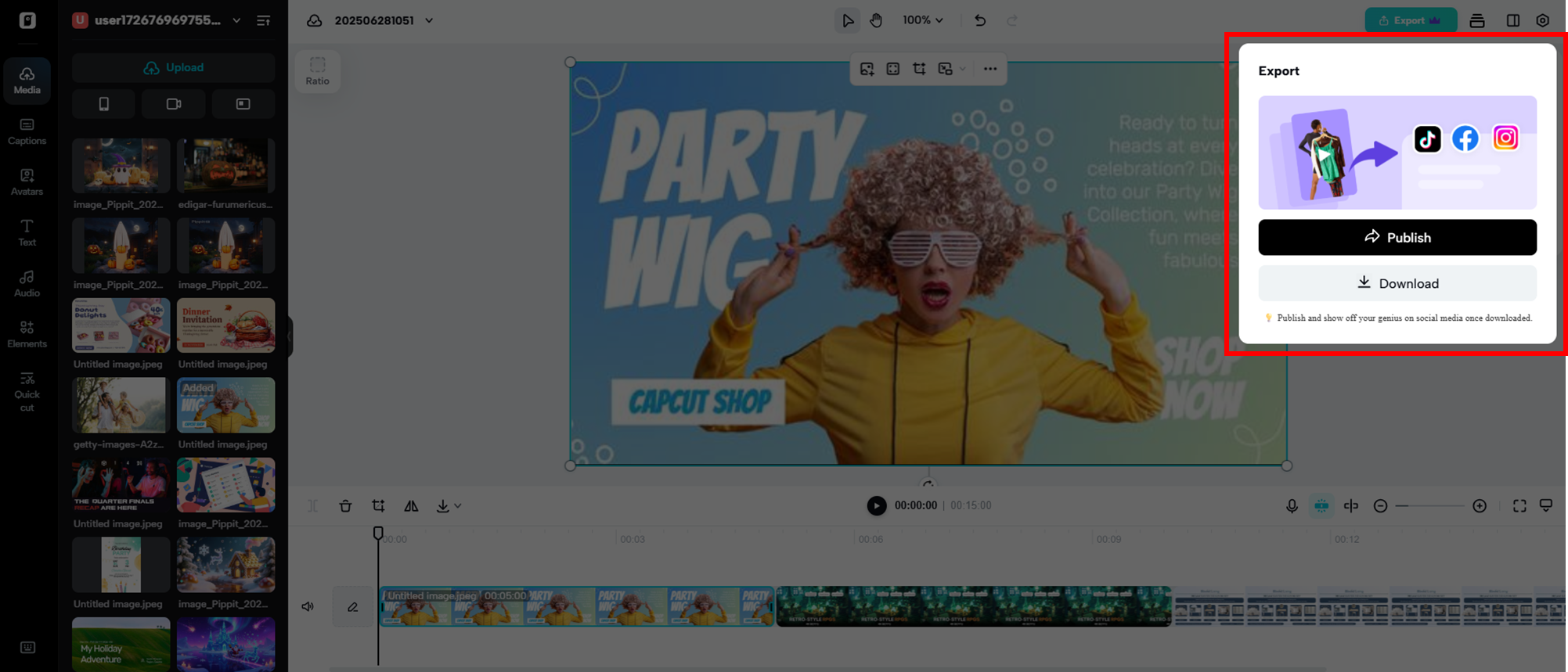
Task: Click the app logo at top-left
Action: click(x=27, y=20)
